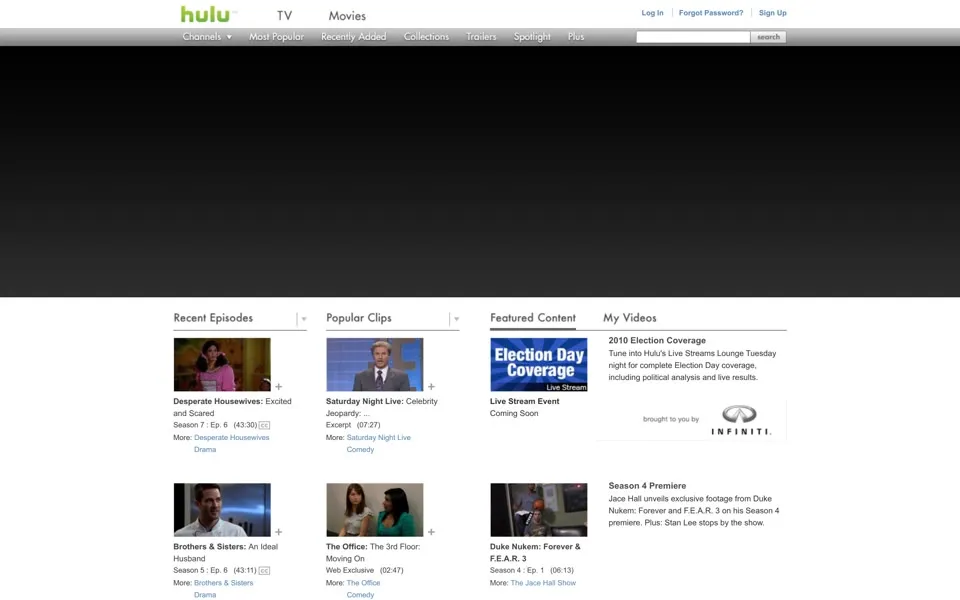The image size is (960, 600).
Task: Click the Popular Clips heading
Action: pos(359,318)
